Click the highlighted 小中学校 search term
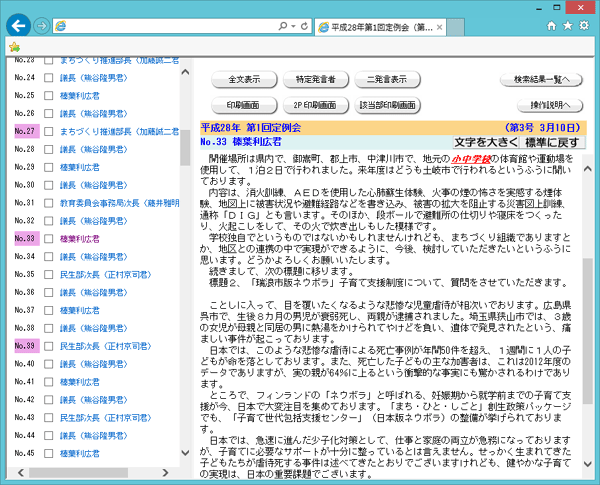 (471, 158)
